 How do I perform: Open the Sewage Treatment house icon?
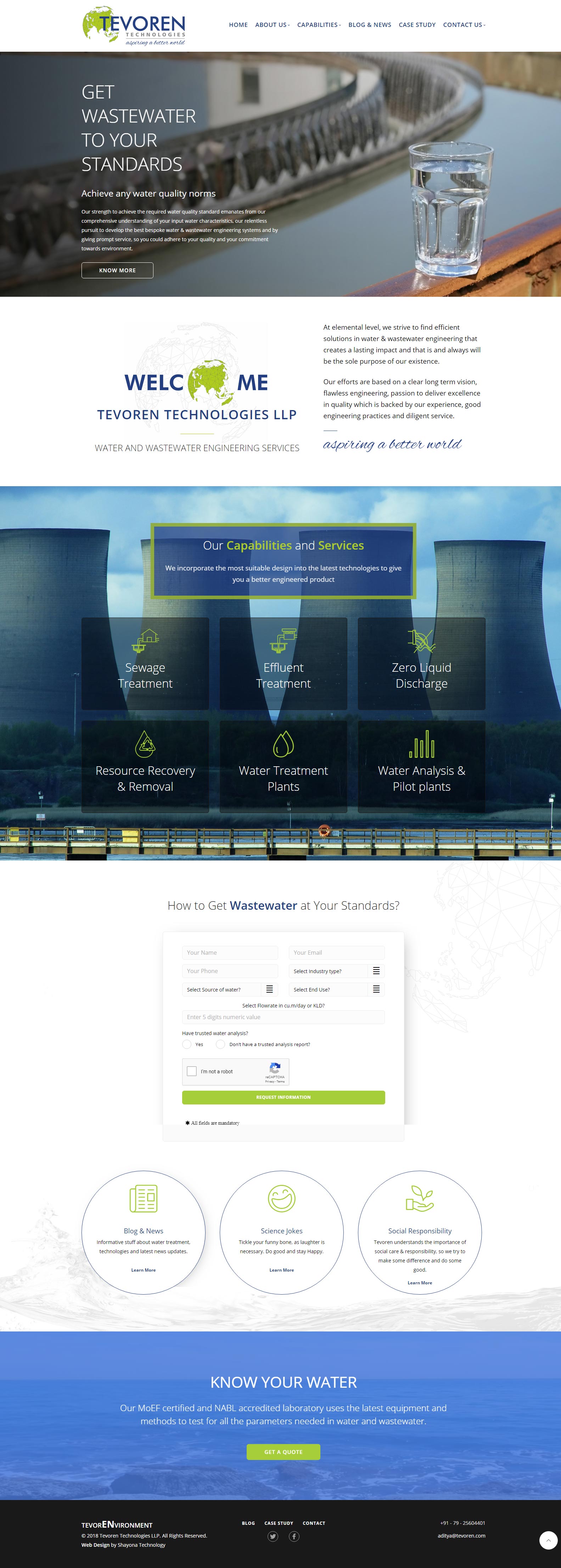tap(145, 641)
